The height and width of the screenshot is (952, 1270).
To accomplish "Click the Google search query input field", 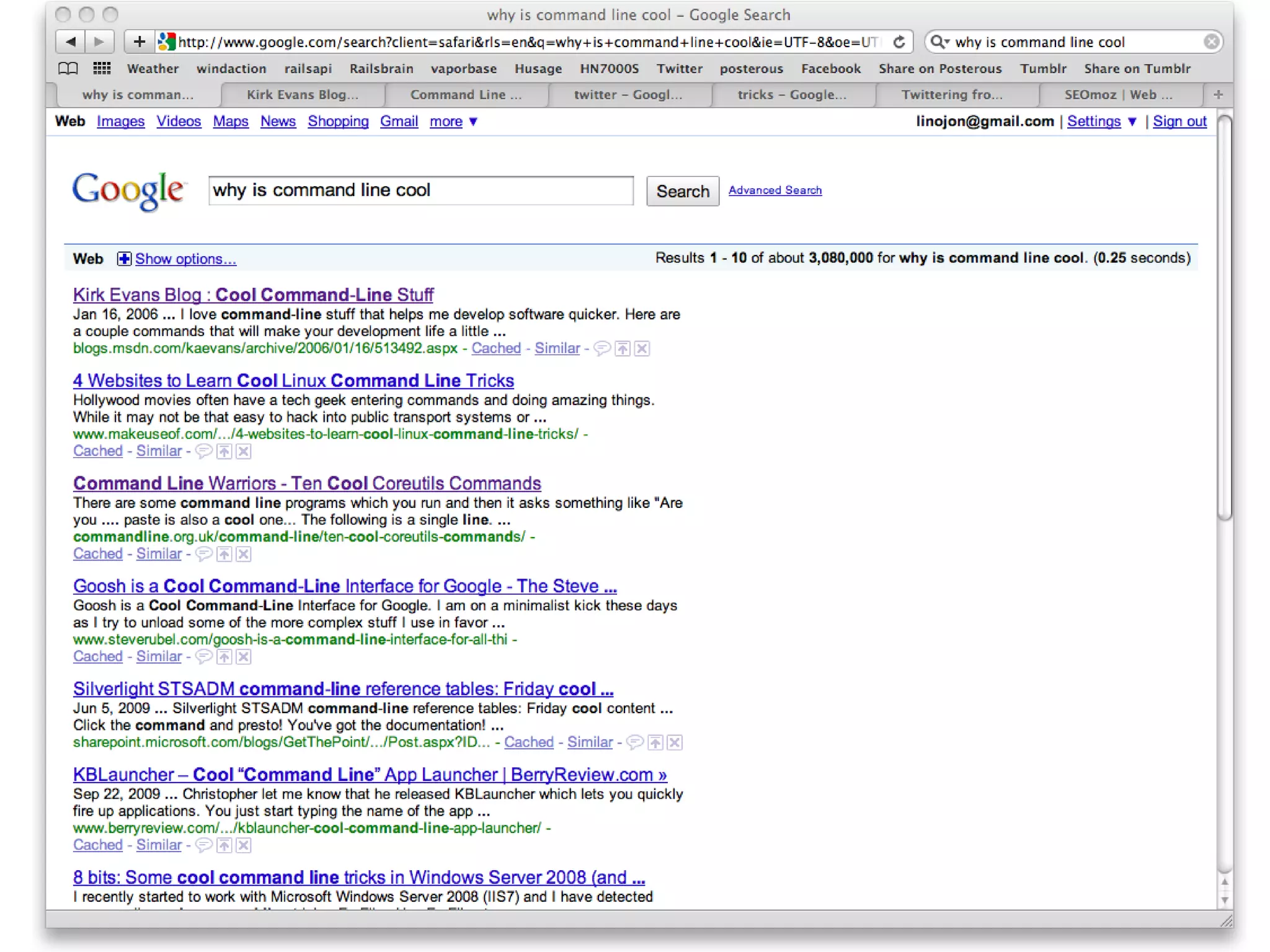I will pos(420,190).
